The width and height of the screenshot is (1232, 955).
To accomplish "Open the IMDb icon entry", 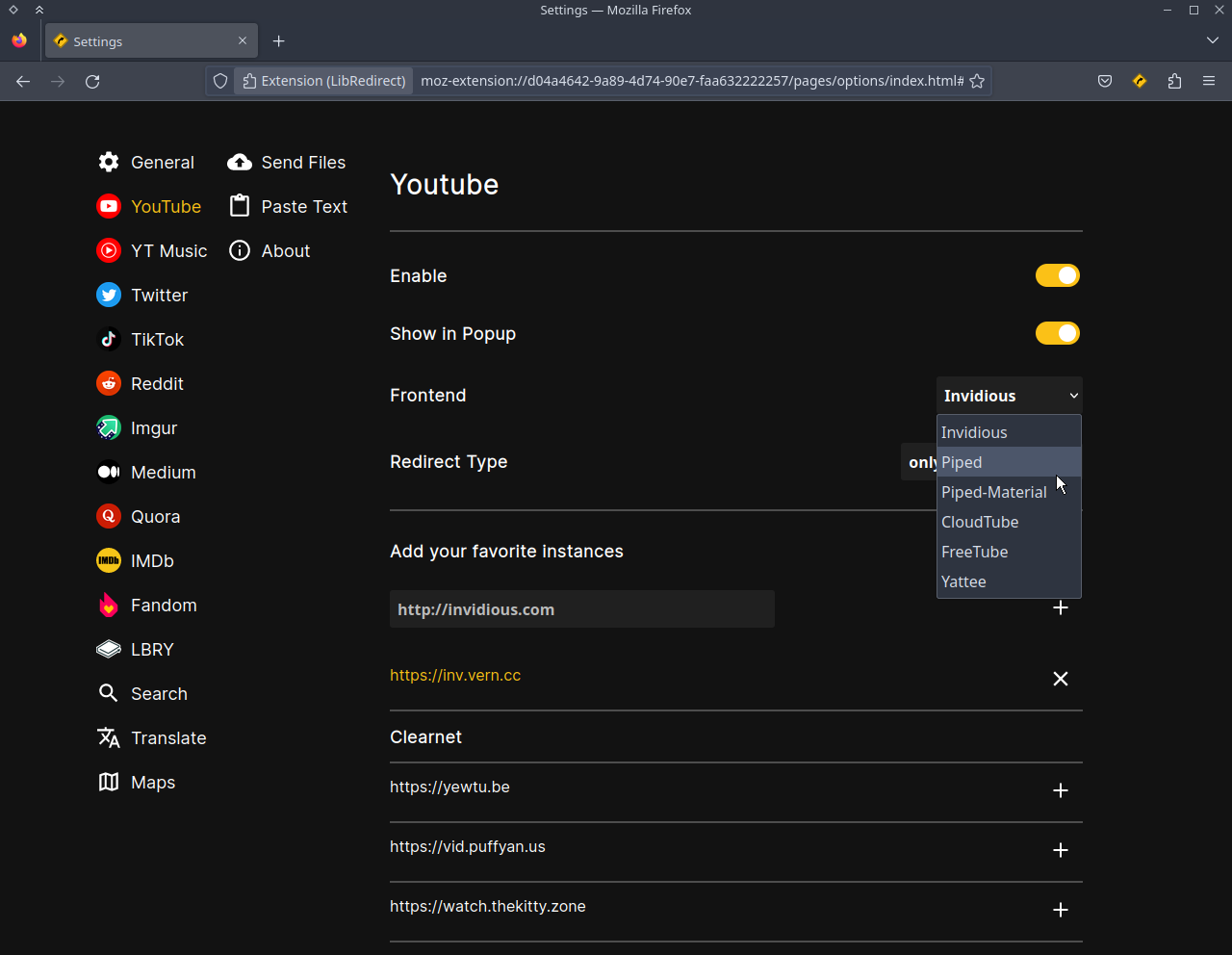I will coord(109,560).
